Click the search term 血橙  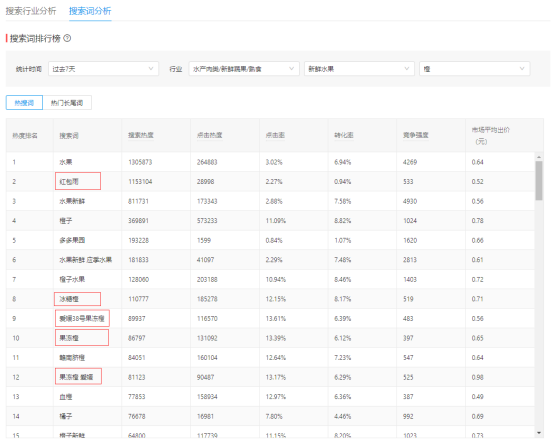[66, 397]
